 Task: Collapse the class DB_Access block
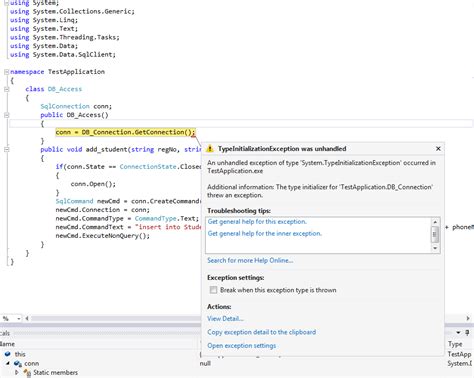pyautogui.click(x=6, y=89)
